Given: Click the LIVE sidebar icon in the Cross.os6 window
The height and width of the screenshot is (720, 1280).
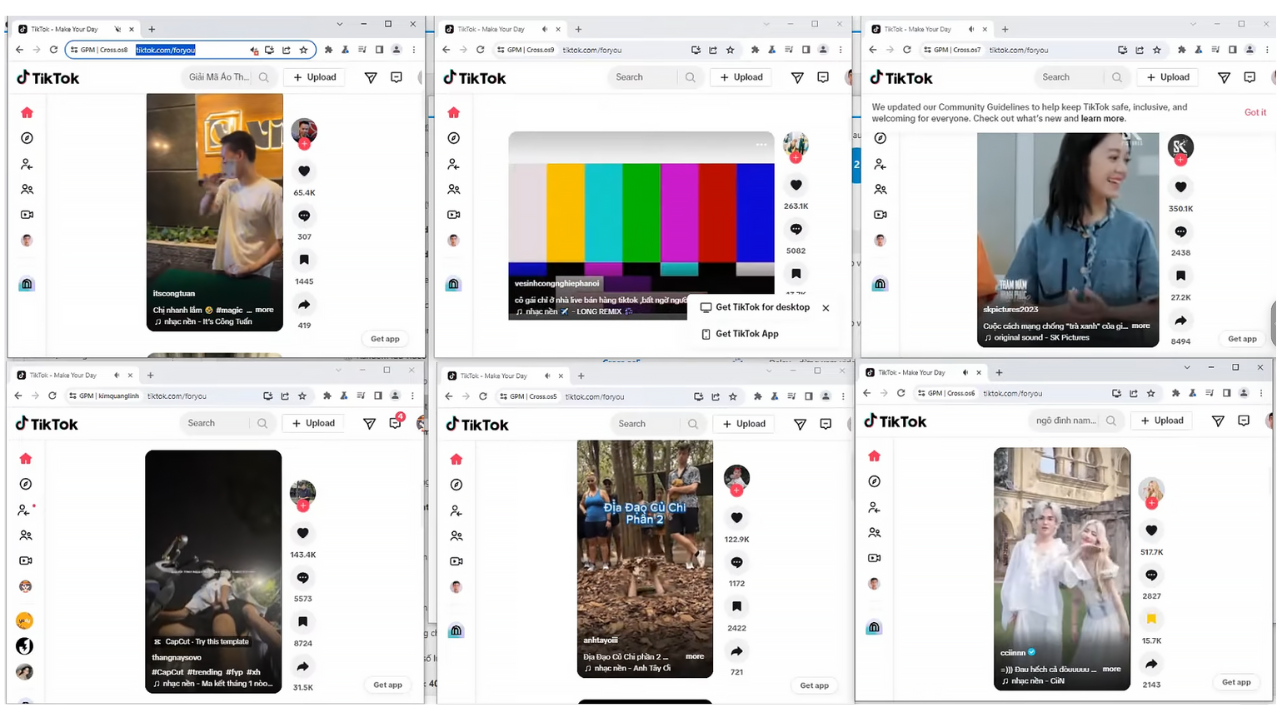Looking at the screenshot, I should 874,558.
